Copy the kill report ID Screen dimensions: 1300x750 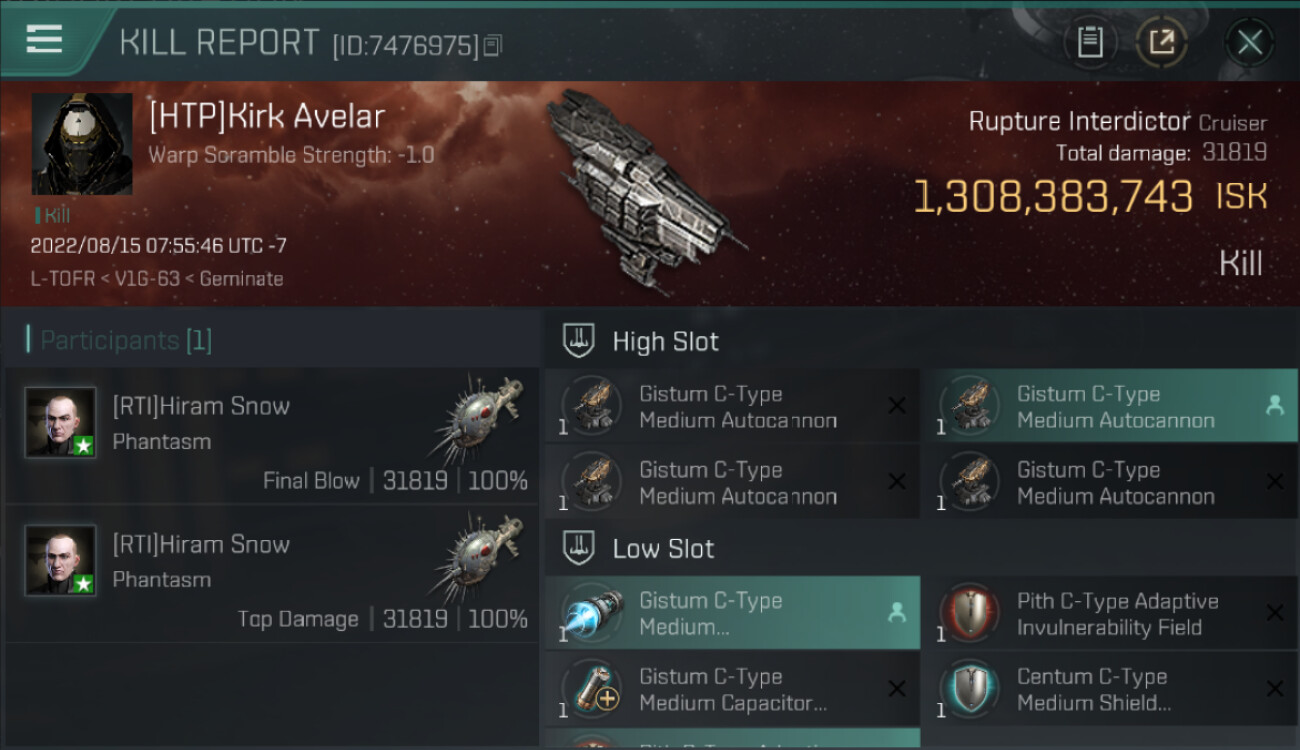tap(492, 45)
